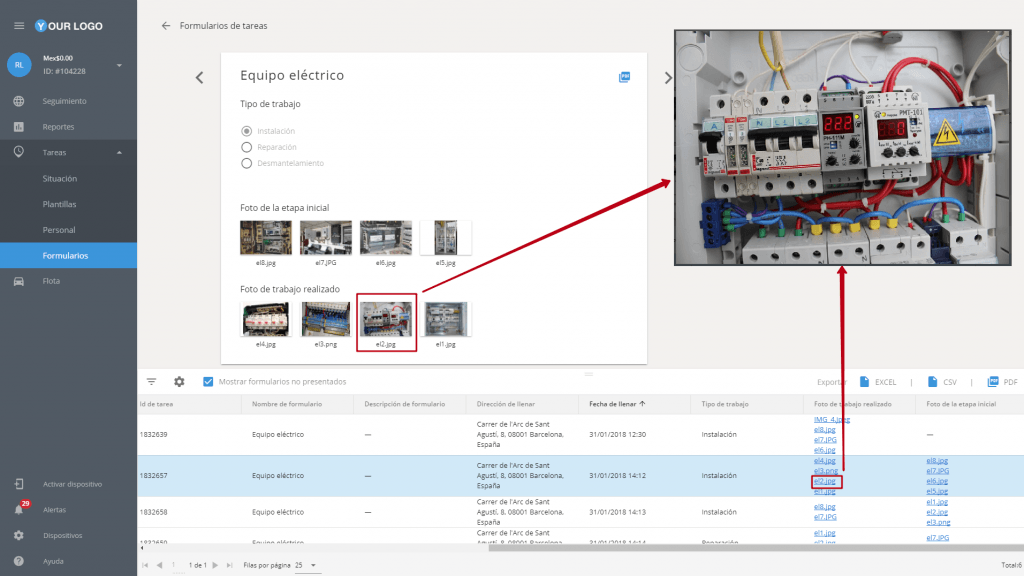Open the el1.jpg completed work thumbnail

pyautogui.click(x=445, y=319)
